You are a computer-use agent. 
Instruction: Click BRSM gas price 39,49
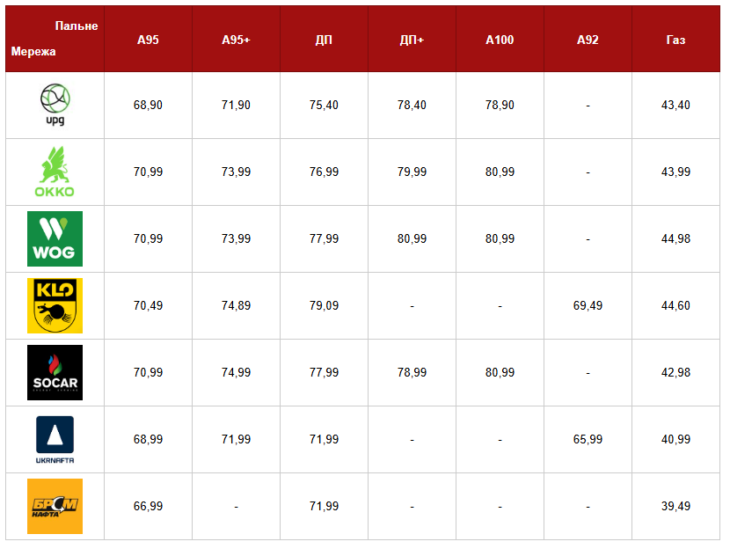pos(676,507)
